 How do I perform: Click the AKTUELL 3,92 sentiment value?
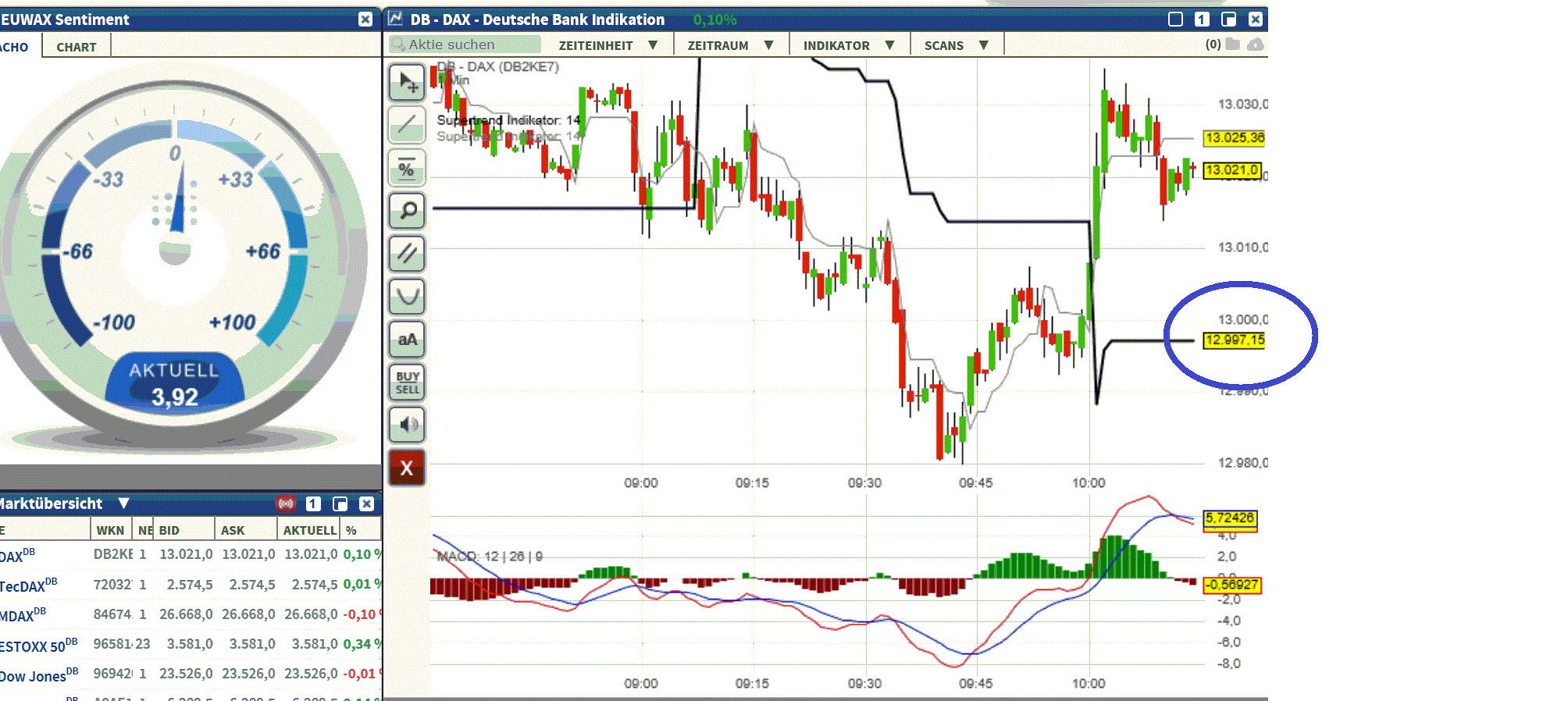(x=175, y=385)
